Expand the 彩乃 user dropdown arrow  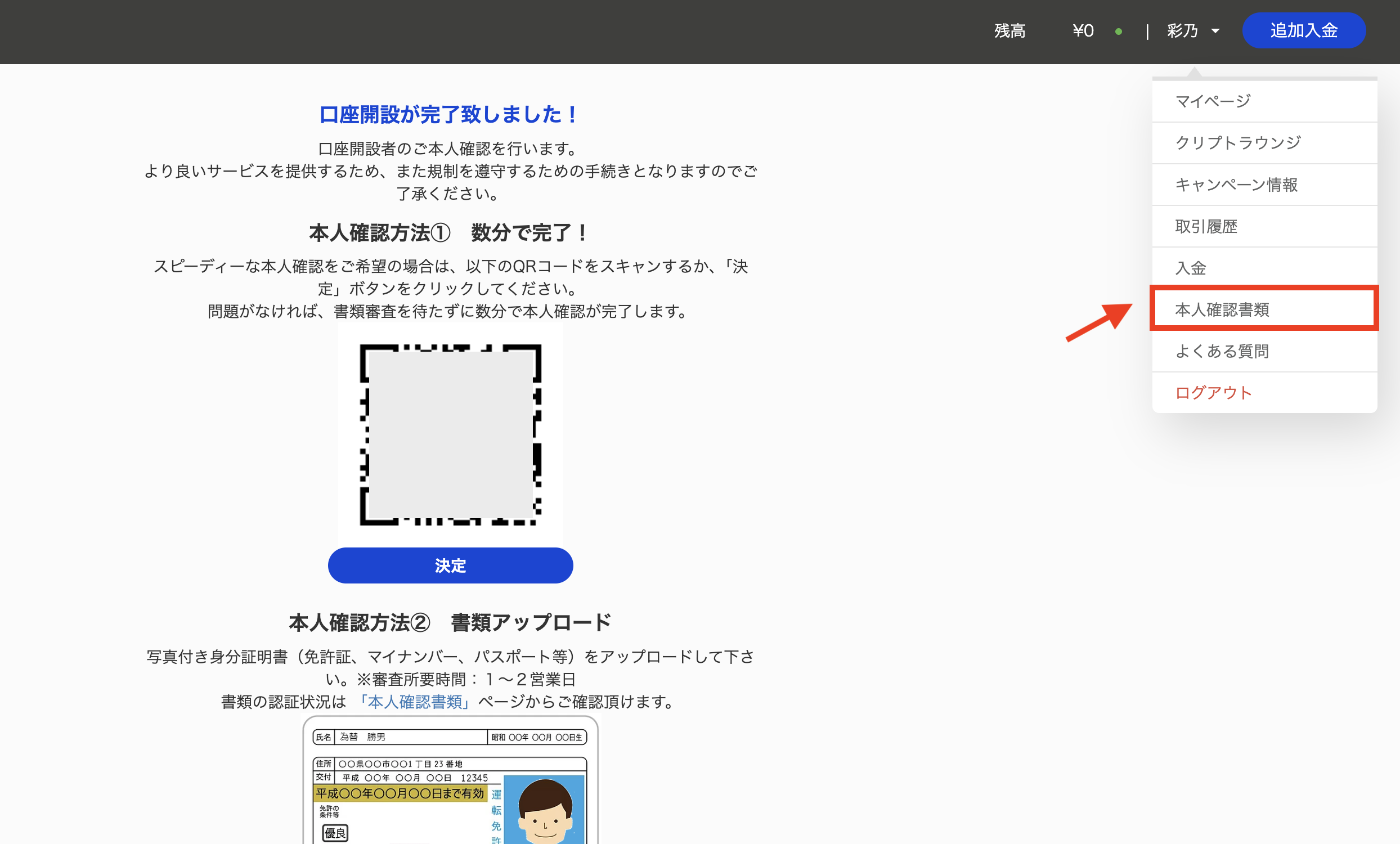[x=1215, y=32]
